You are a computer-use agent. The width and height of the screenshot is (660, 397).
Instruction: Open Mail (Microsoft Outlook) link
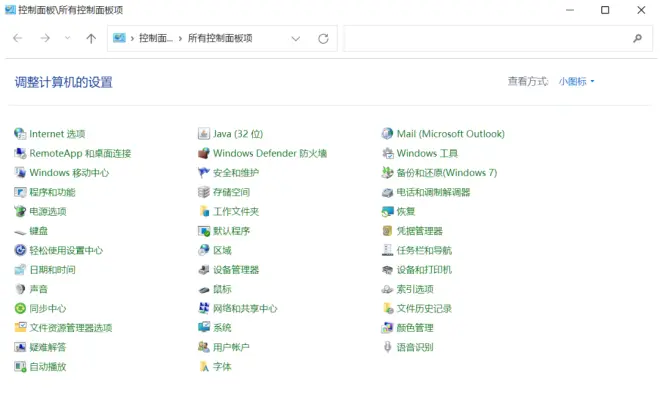[x=450, y=134]
